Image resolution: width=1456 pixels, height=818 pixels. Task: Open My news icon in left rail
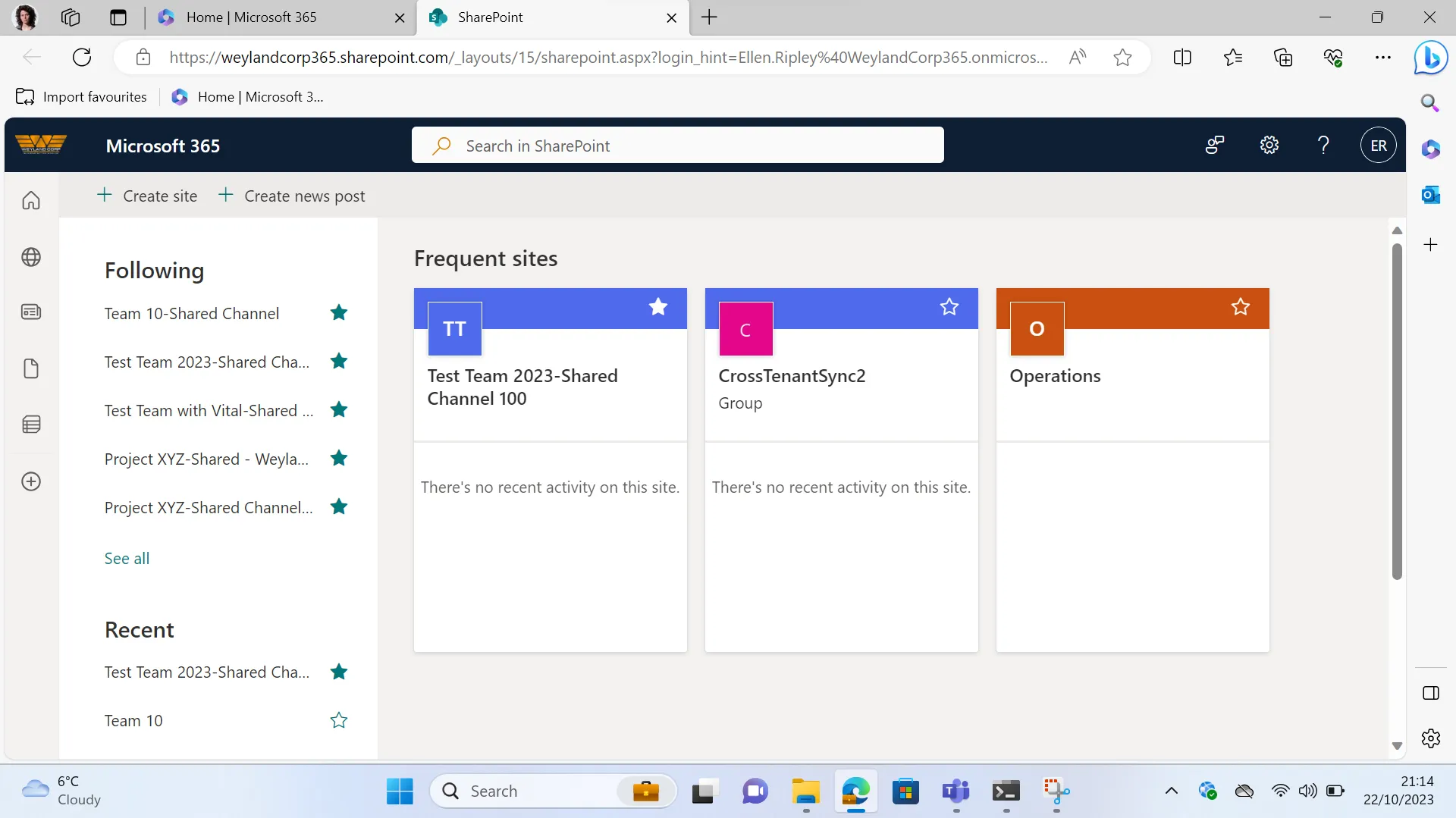[31, 312]
